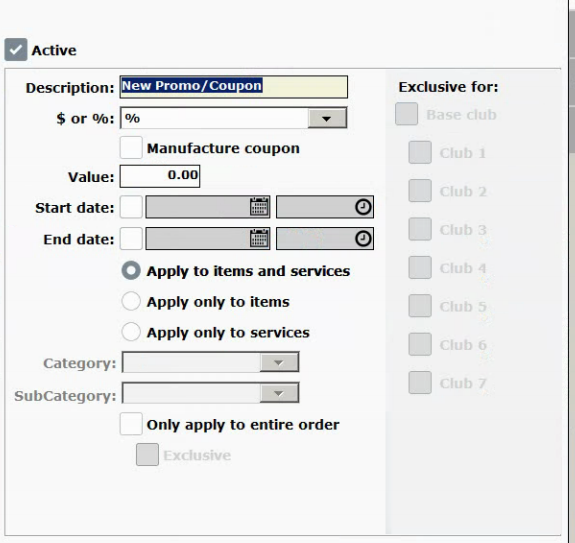Tick the Start date enable checkbox
This screenshot has width=575, height=543.
click(x=131, y=207)
